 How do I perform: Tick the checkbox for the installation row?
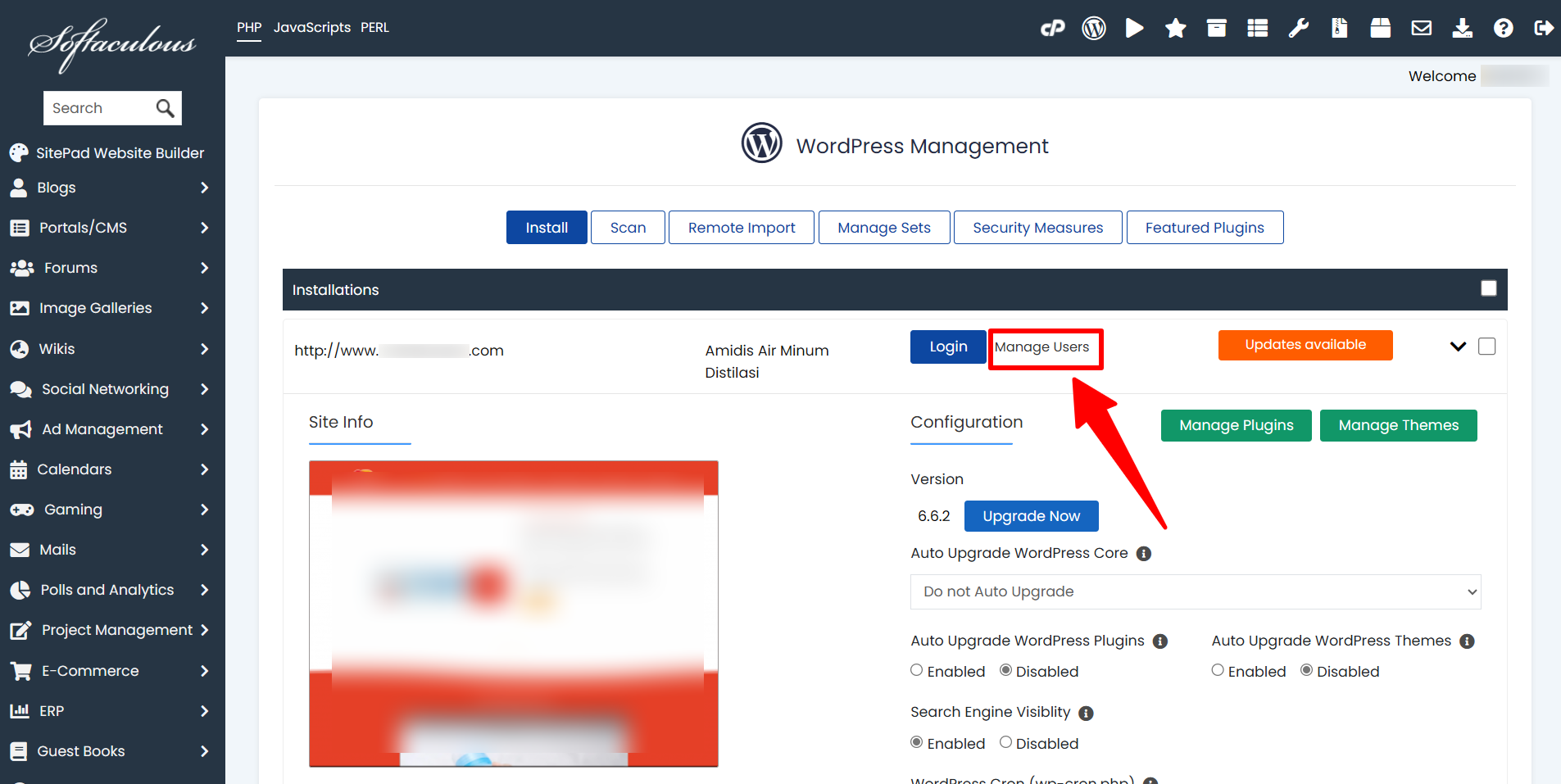click(x=1487, y=347)
